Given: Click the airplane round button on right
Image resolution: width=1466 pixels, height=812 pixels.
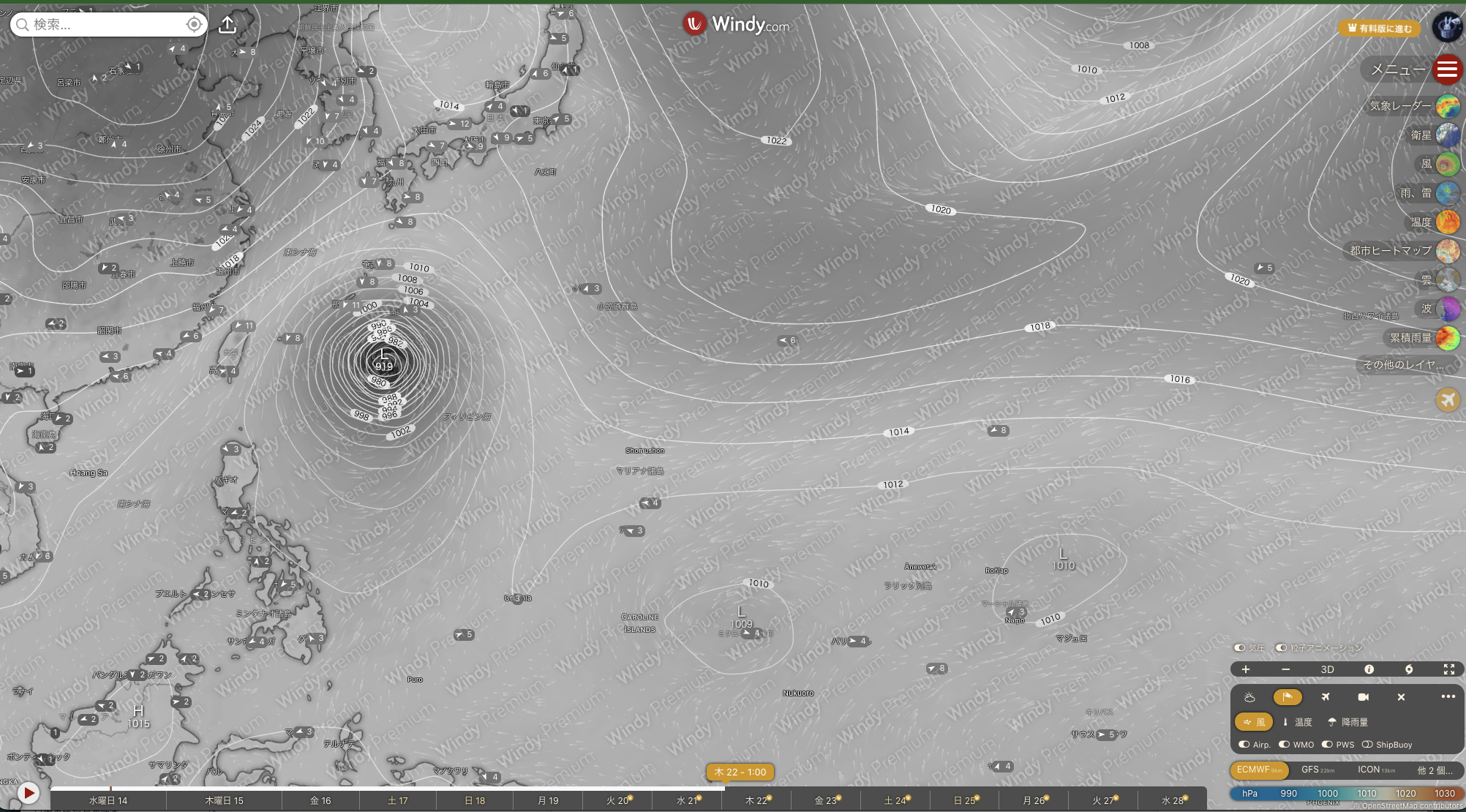Looking at the screenshot, I should (1447, 399).
